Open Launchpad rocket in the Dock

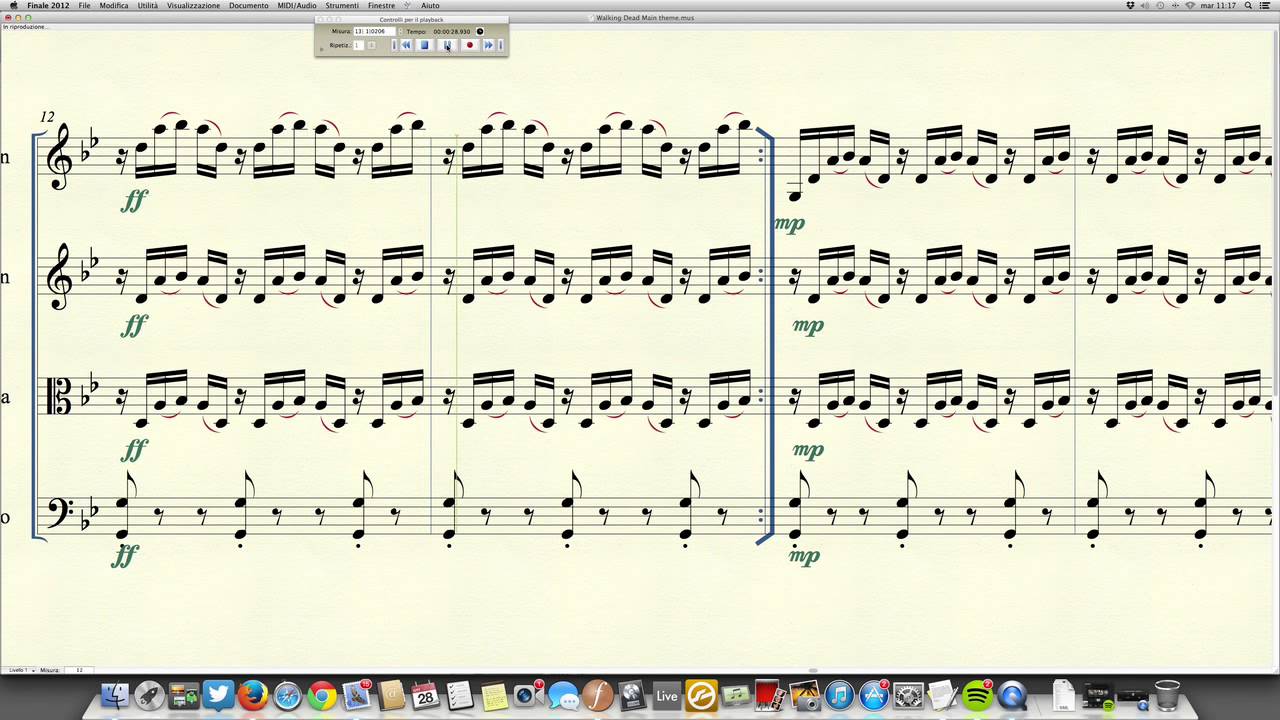(149, 696)
